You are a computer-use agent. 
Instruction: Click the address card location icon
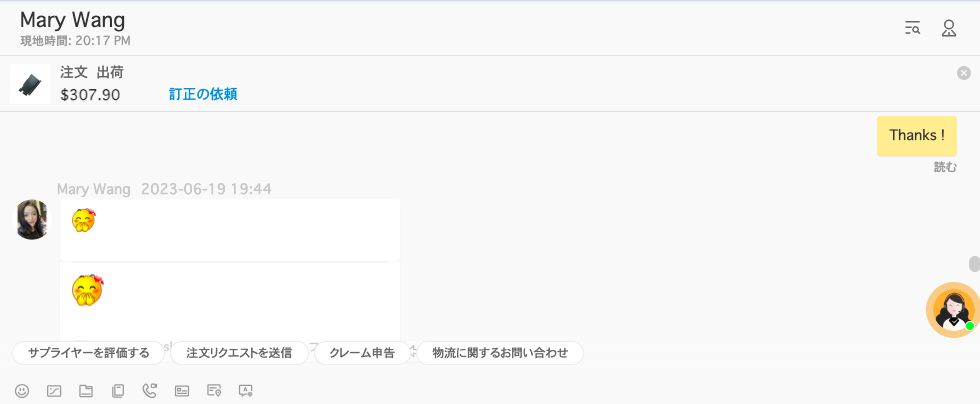[214, 391]
